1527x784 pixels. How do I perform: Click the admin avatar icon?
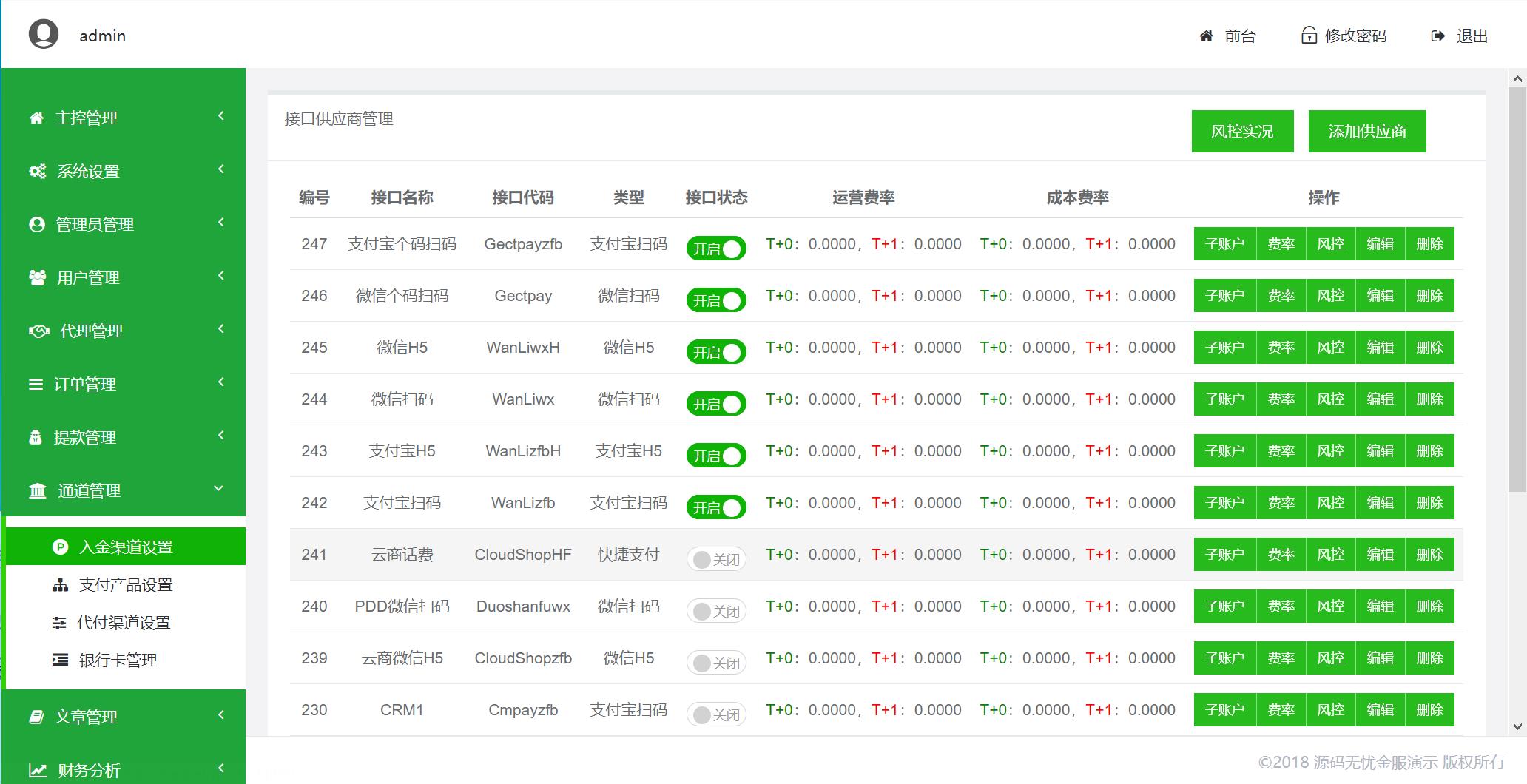[42, 35]
